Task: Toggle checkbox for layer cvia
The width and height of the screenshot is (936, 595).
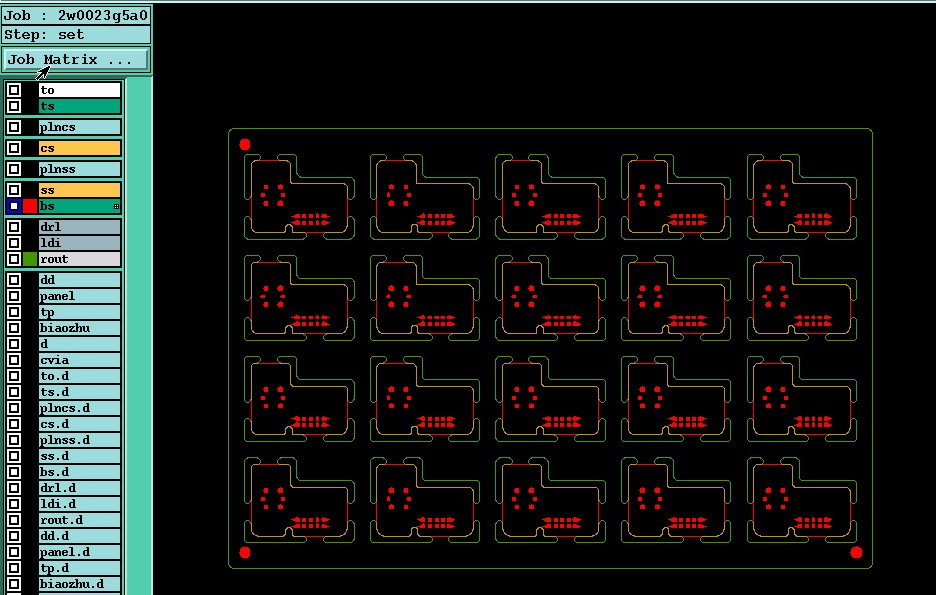Action: click(x=14, y=360)
